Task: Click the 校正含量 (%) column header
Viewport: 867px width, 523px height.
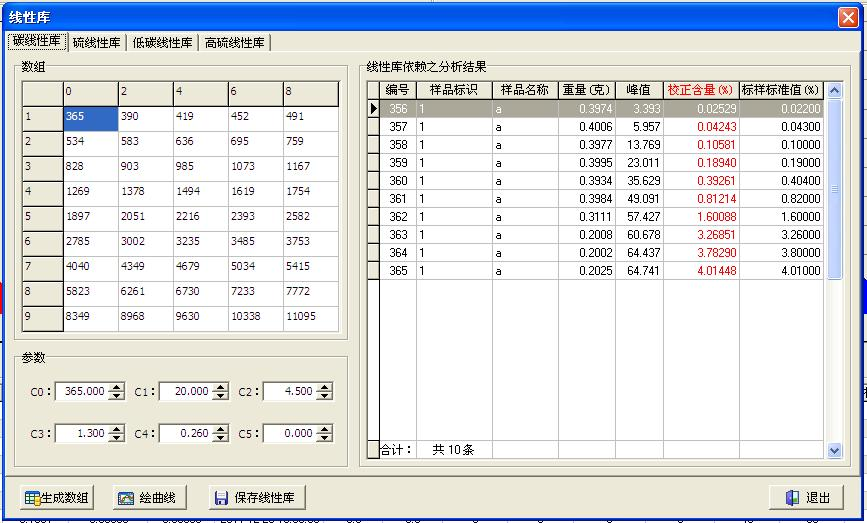Action: coord(700,90)
